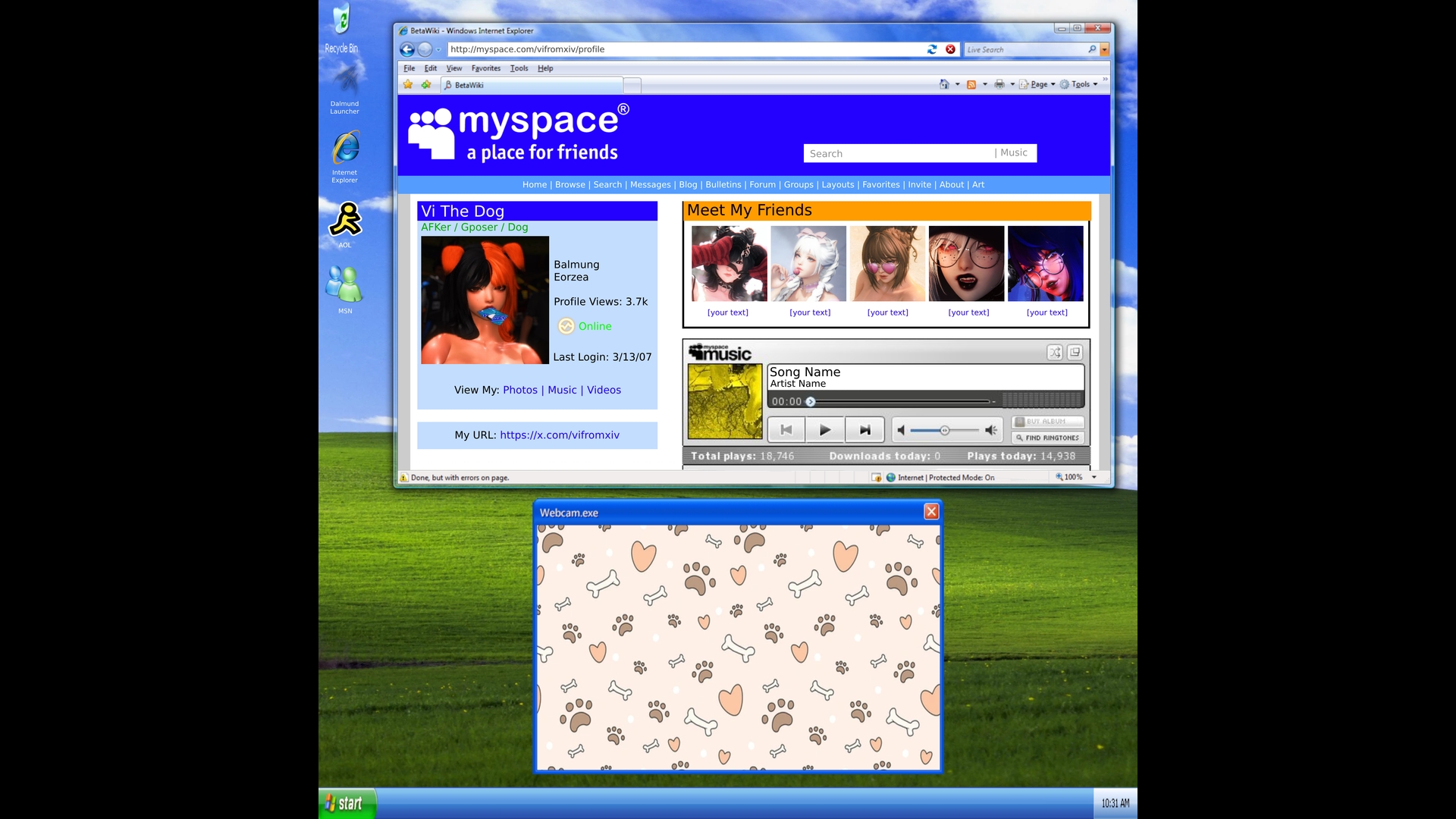Click the red Stop loading icon
Screen dimensions: 1456x819
[950, 49]
